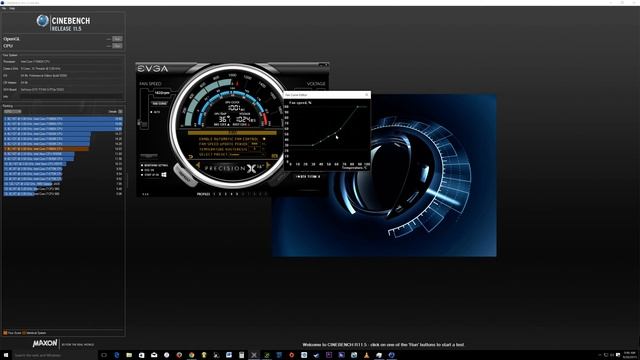The image size is (640, 360).
Task: Click the GTX TITAN X GPU selector
Action: click(x=308, y=177)
